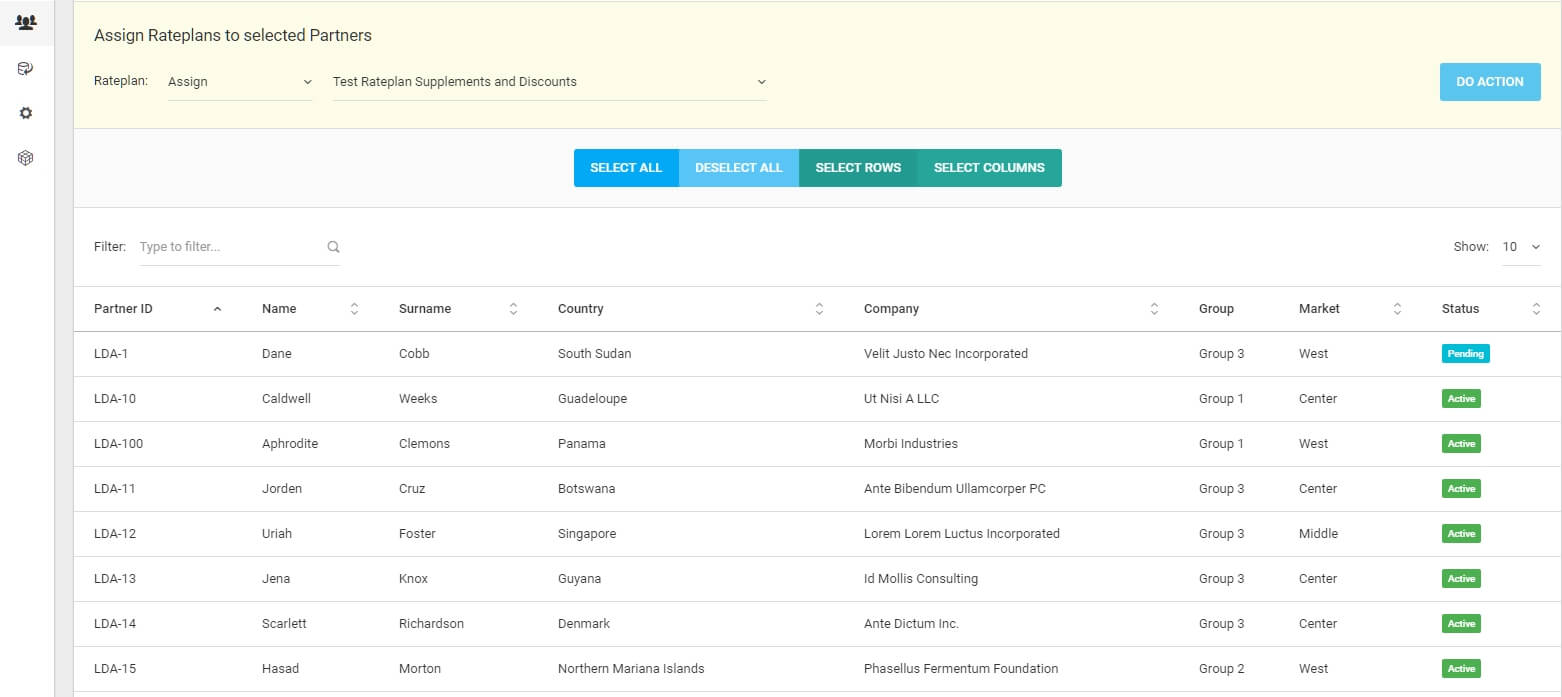Click the surname Richardson
Screen dimensions: 1562x697
click(431, 624)
